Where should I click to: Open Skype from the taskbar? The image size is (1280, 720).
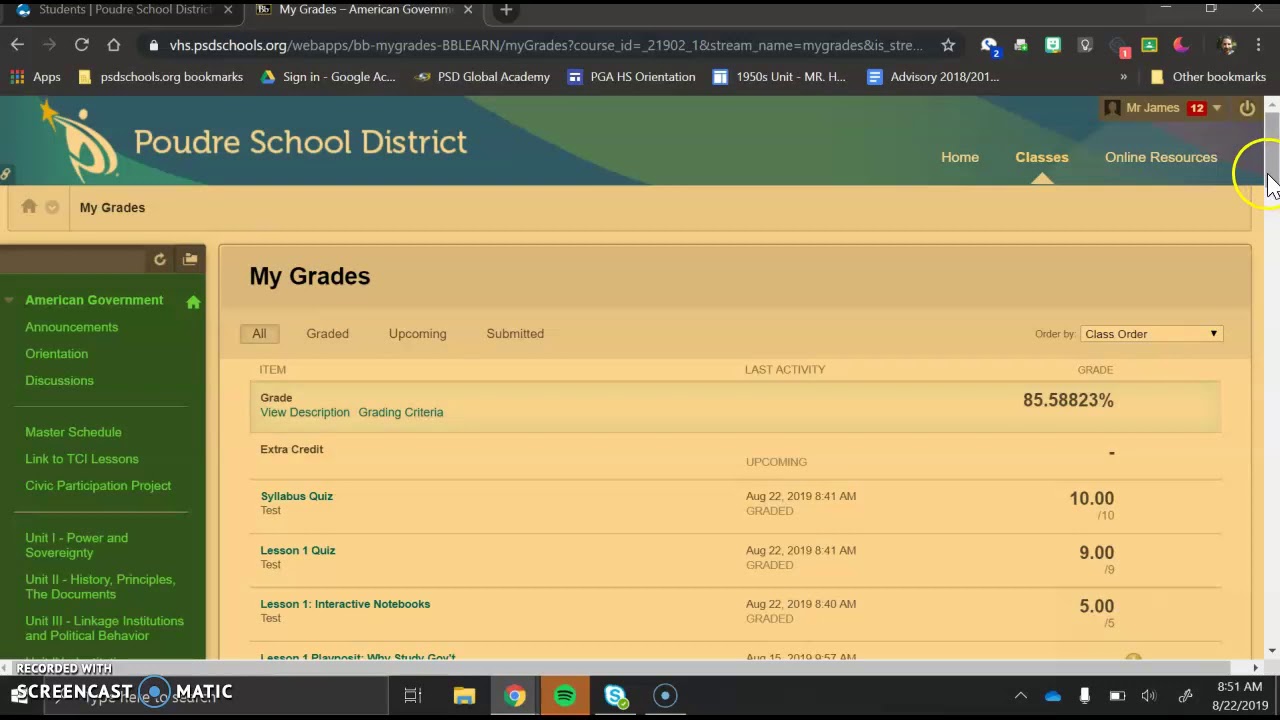(x=615, y=696)
